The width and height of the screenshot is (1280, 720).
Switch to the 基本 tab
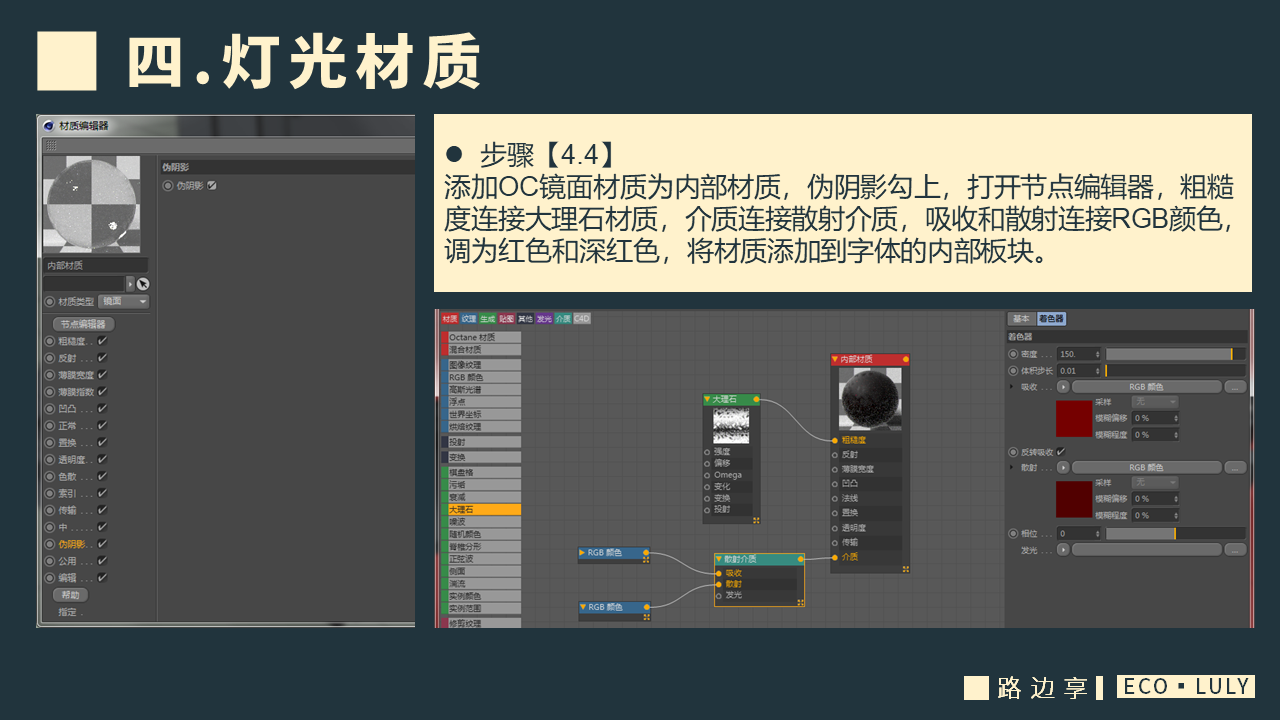pyautogui.click(x=1021, y=319)
